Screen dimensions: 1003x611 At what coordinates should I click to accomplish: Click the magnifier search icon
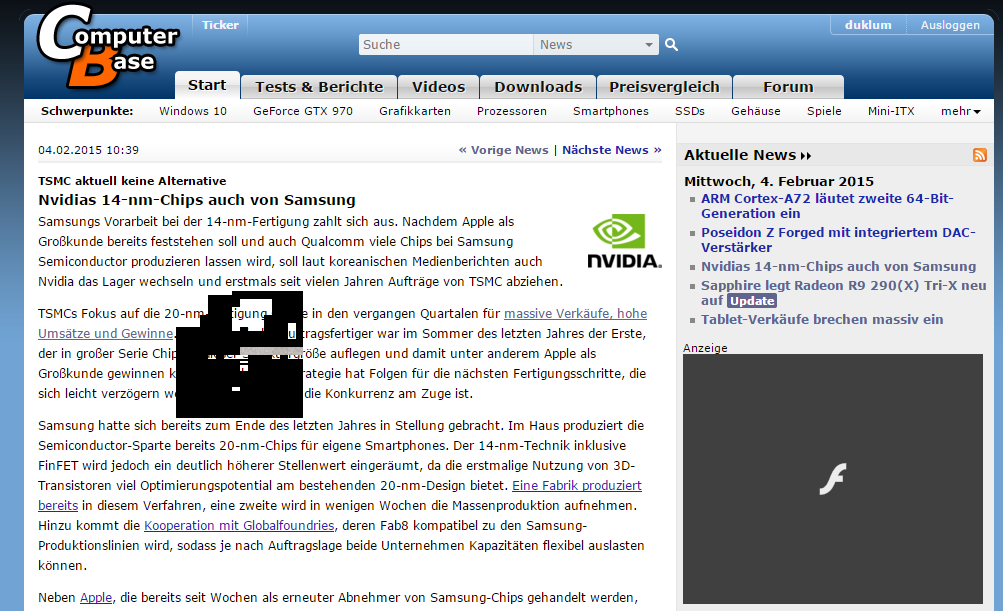tap(671, 44)
